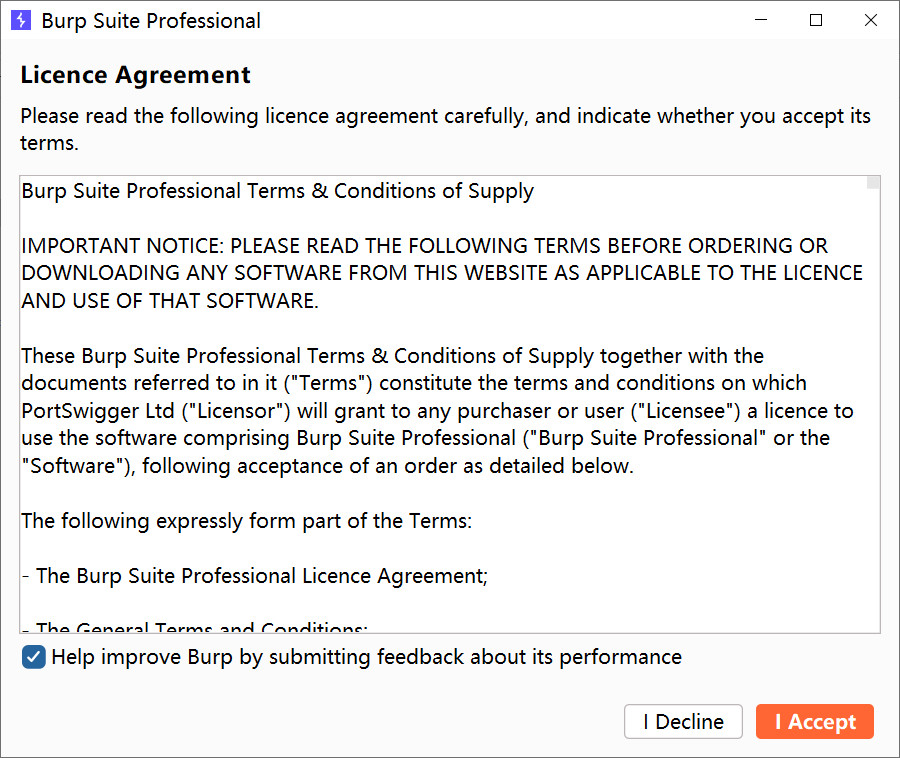Click the "Licence Agreement" heading
The width and height of the screenshot is (900, 758).
tap(135, 75)
